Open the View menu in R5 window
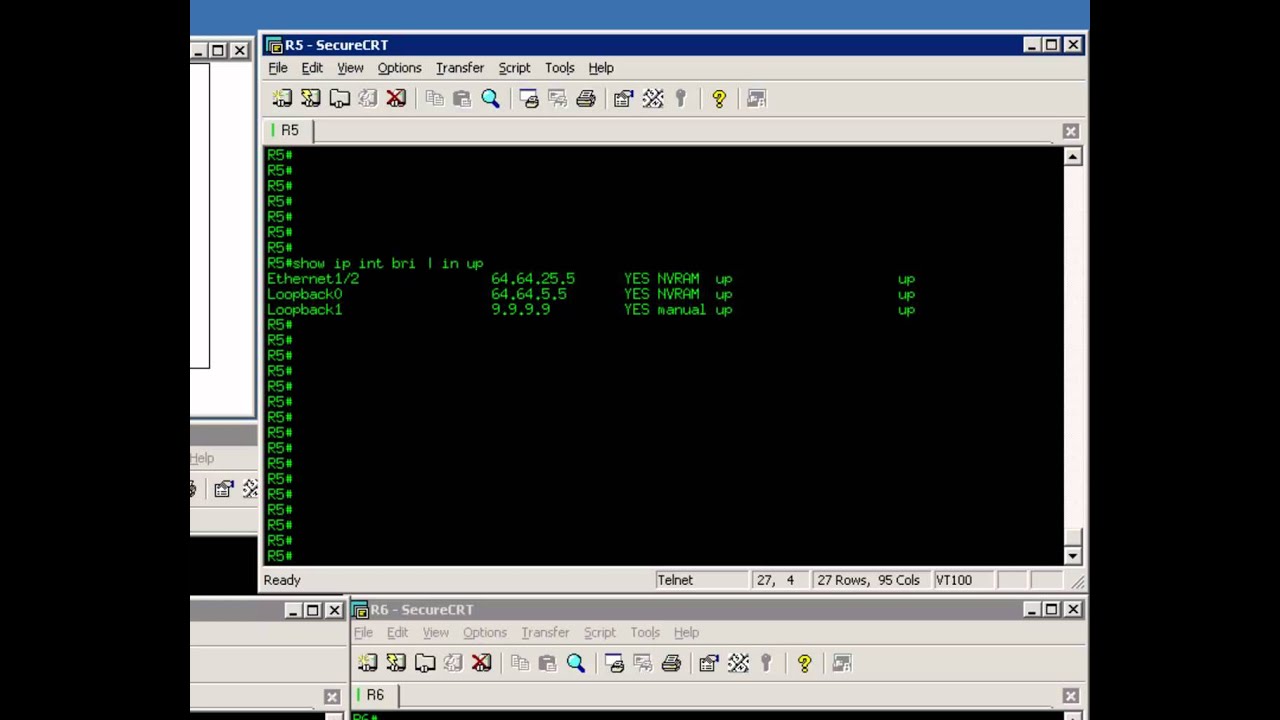The width and height of the screenshot is (1280, 720). click(x=350, y=68)
